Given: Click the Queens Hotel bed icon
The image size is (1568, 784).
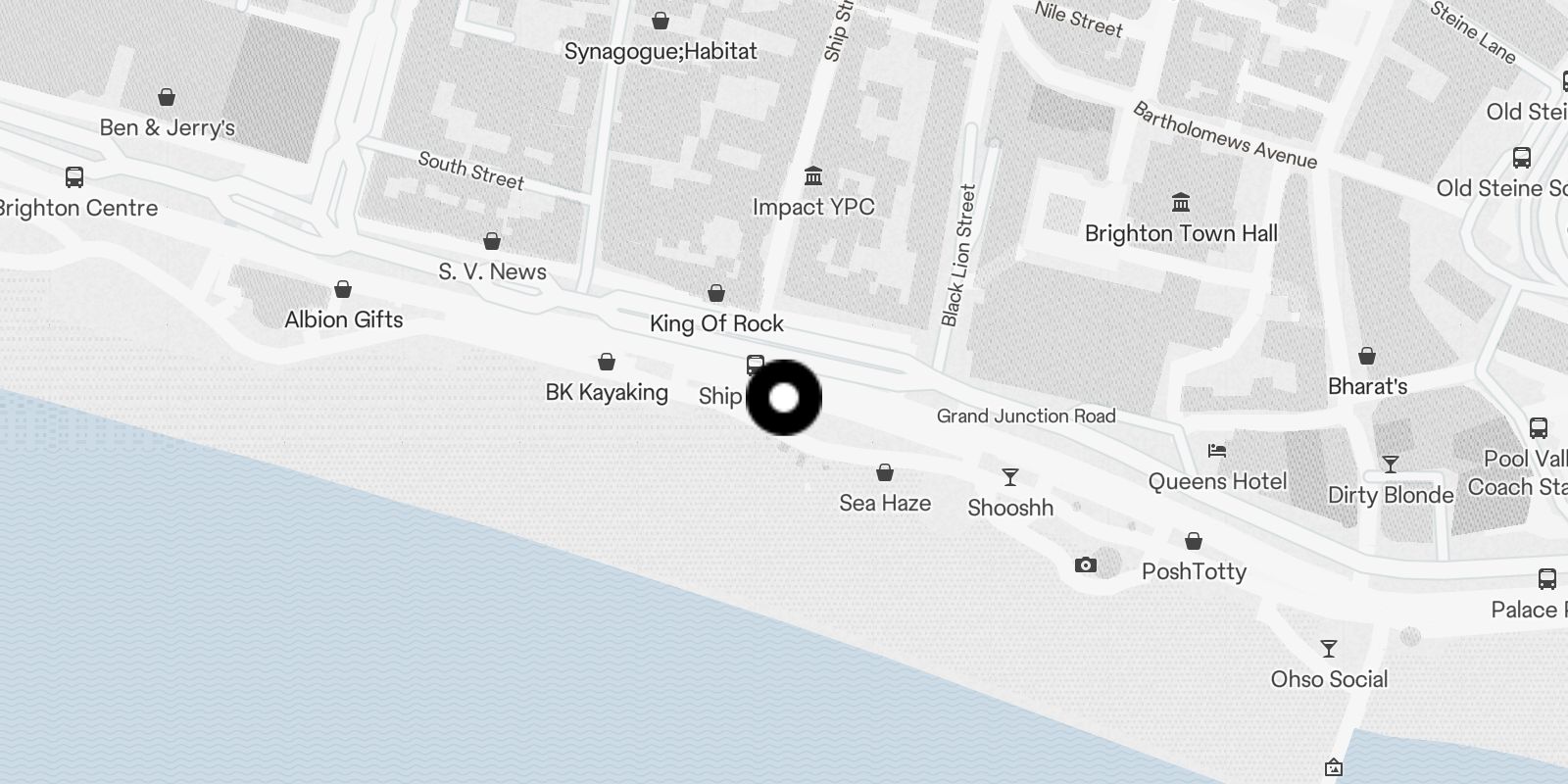Looking at the screenshot, I should pos(1217,451).
